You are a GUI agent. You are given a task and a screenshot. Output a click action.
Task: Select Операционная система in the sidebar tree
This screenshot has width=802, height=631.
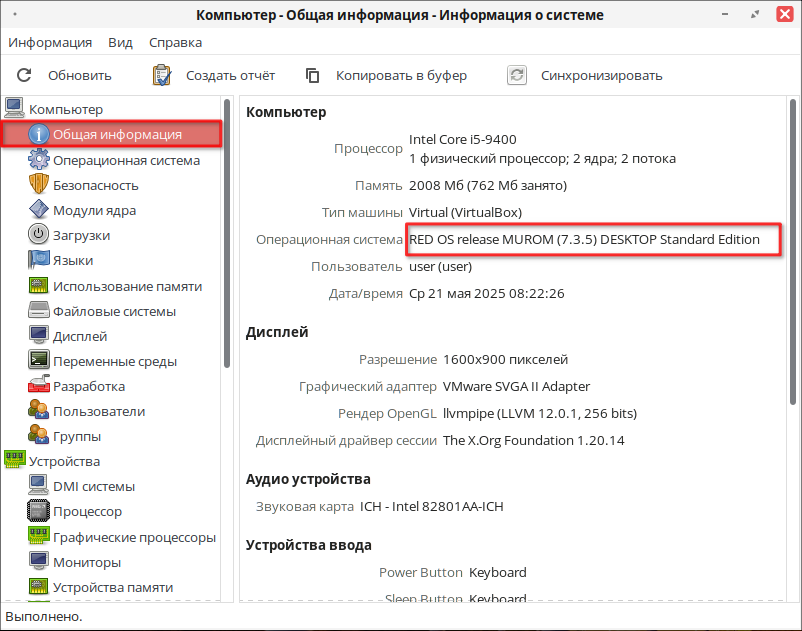(126, 160)
